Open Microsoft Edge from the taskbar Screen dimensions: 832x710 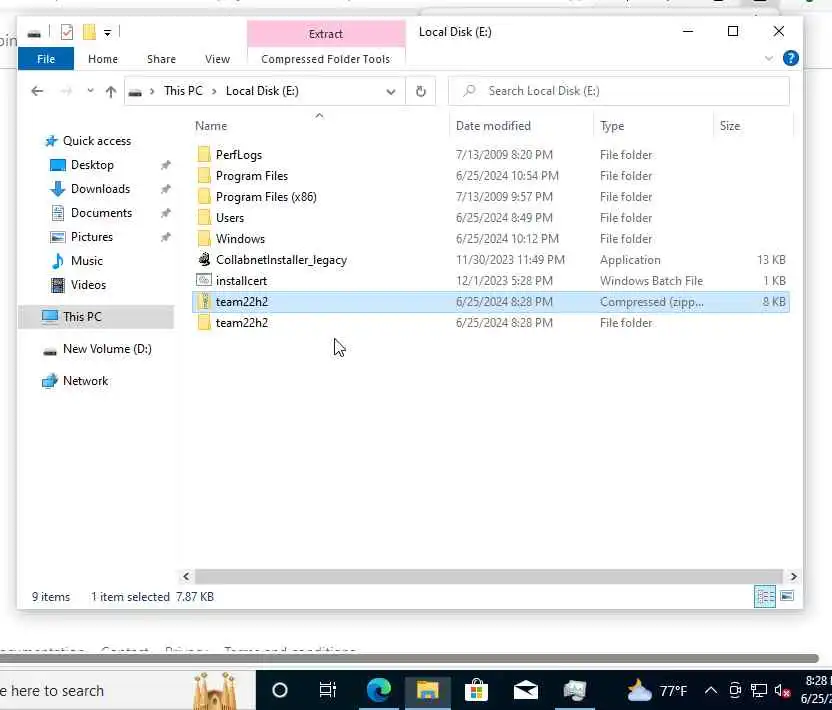(x=378, y=690)
